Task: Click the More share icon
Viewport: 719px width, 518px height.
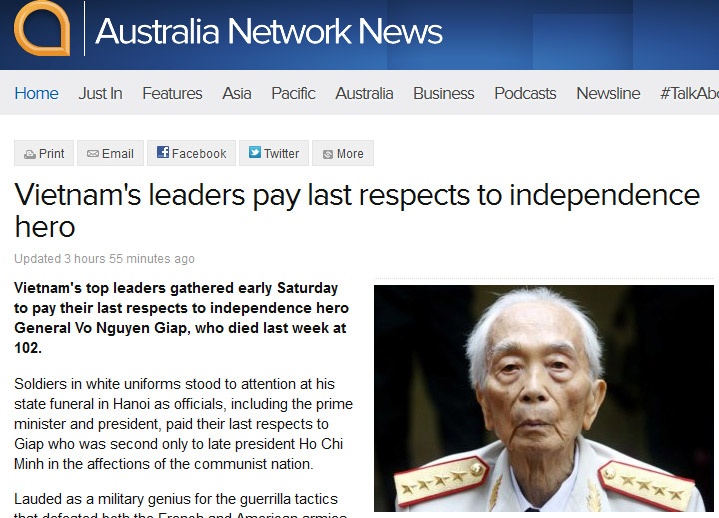Action: pos(328,154)
